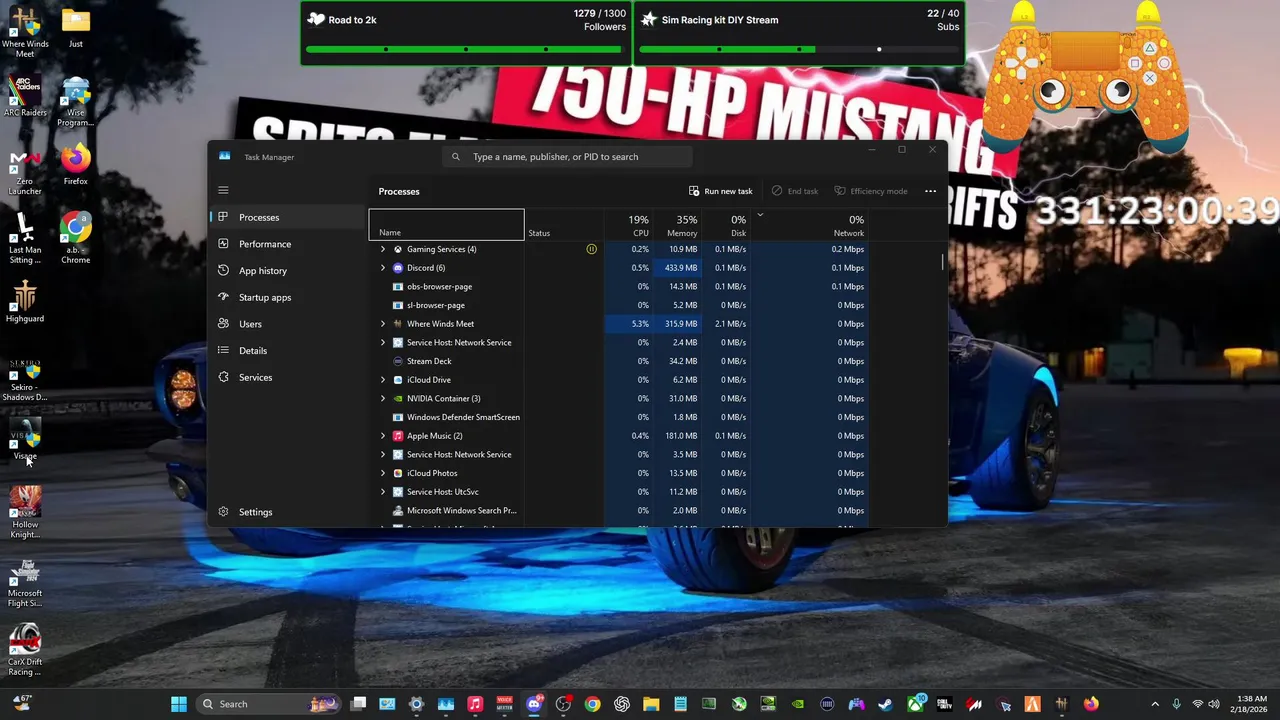Expand the Discord (6) process group
This screenshot has width=1280, height=720.
(x=383, y=268)
